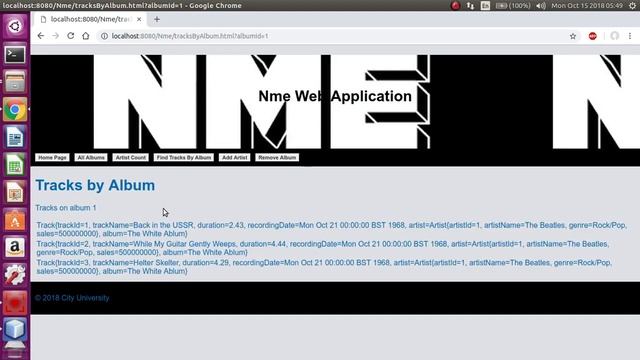Open battery status indicator

click(513, 5)
